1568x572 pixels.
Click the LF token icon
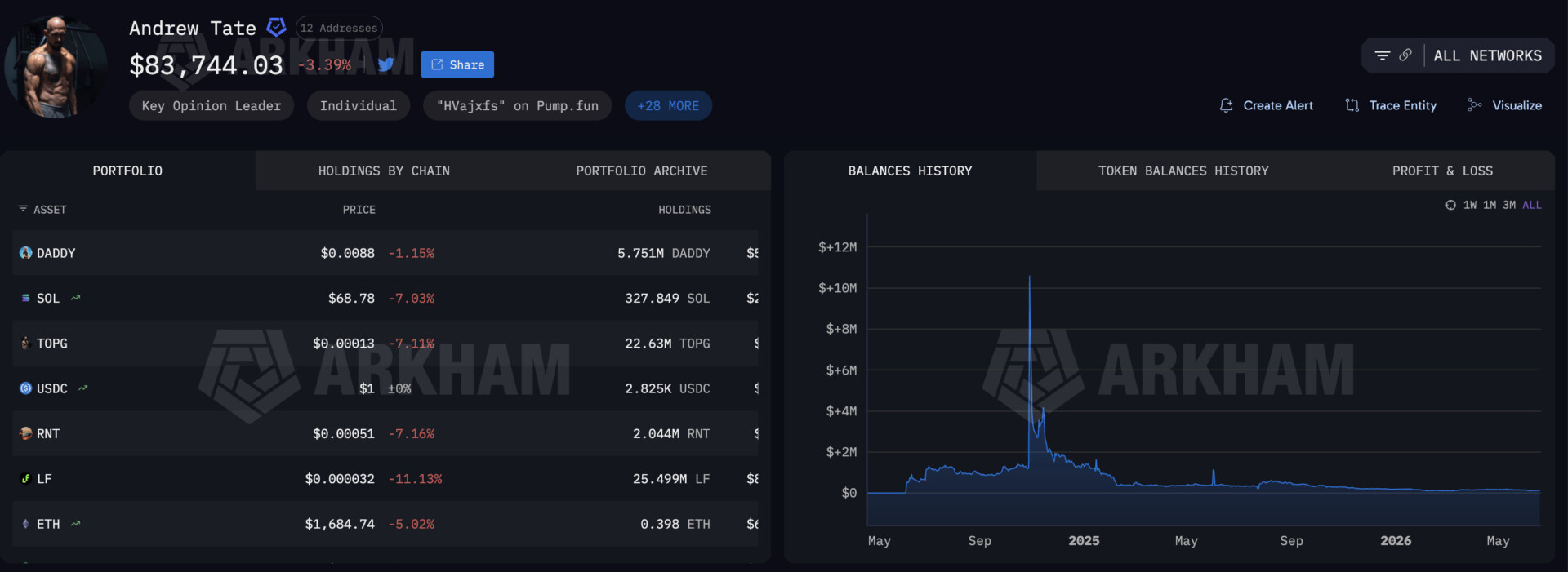25,478
